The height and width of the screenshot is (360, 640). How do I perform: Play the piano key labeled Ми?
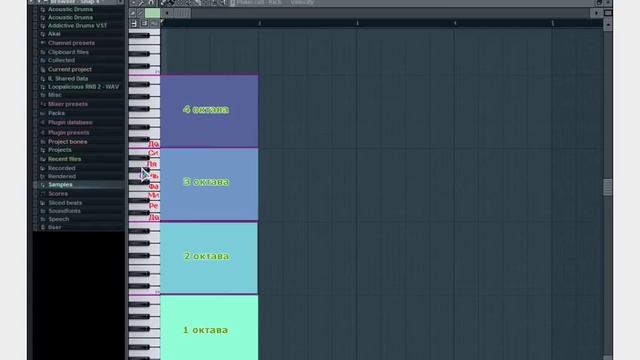[153, 196]
